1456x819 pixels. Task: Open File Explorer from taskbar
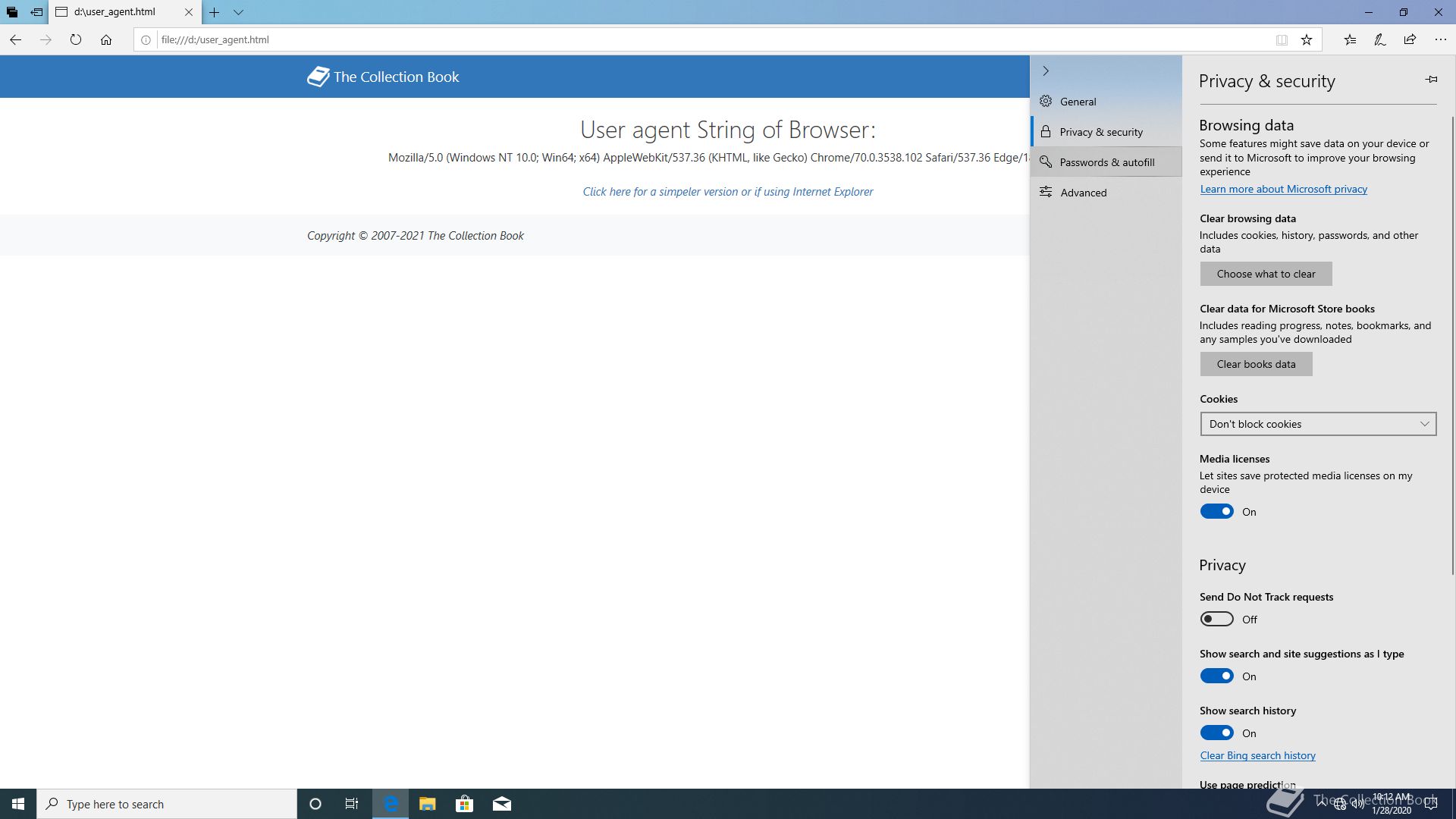click(x=427, y=804)
